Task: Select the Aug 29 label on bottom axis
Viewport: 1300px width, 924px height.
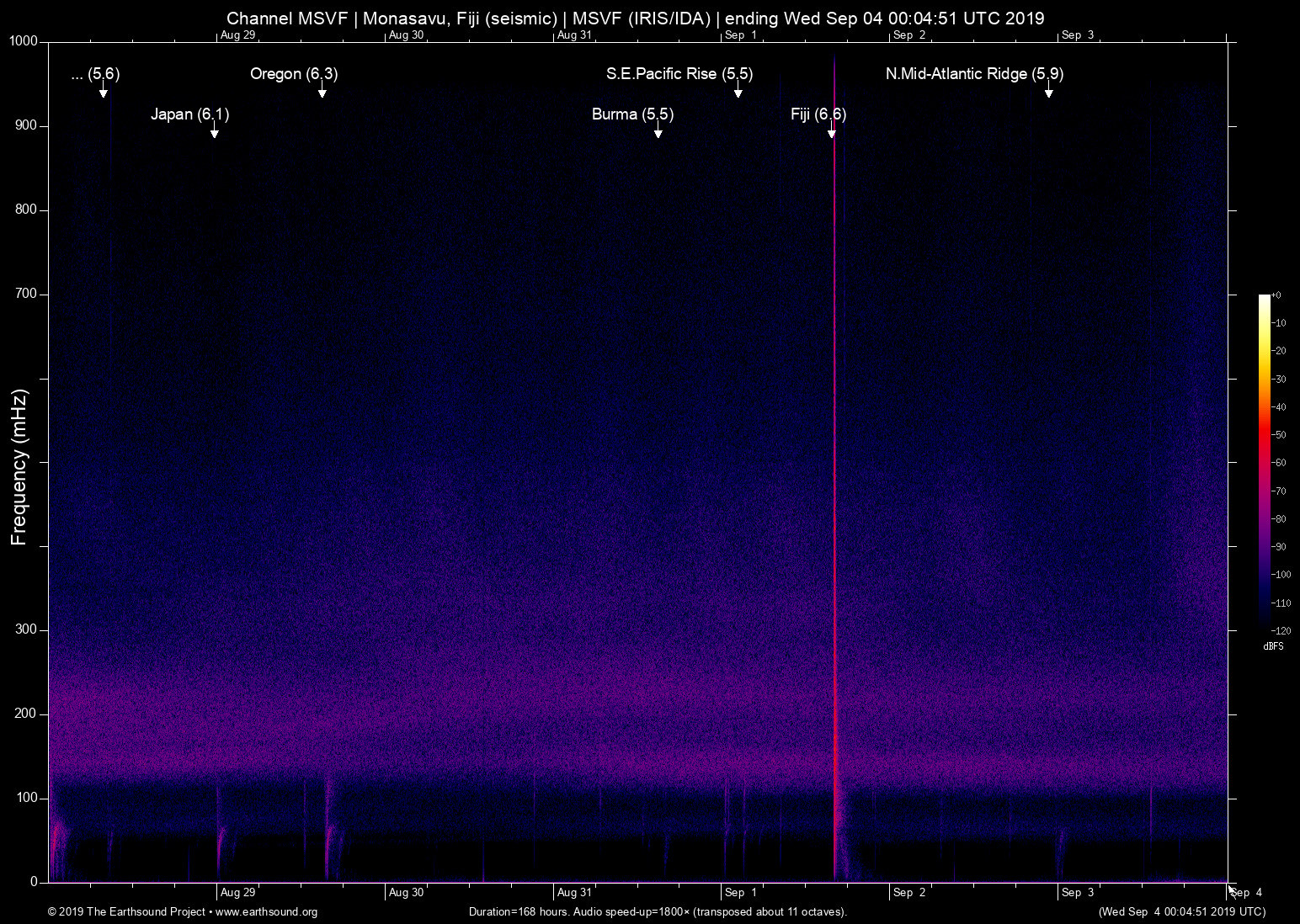Action: pos(238,892)
